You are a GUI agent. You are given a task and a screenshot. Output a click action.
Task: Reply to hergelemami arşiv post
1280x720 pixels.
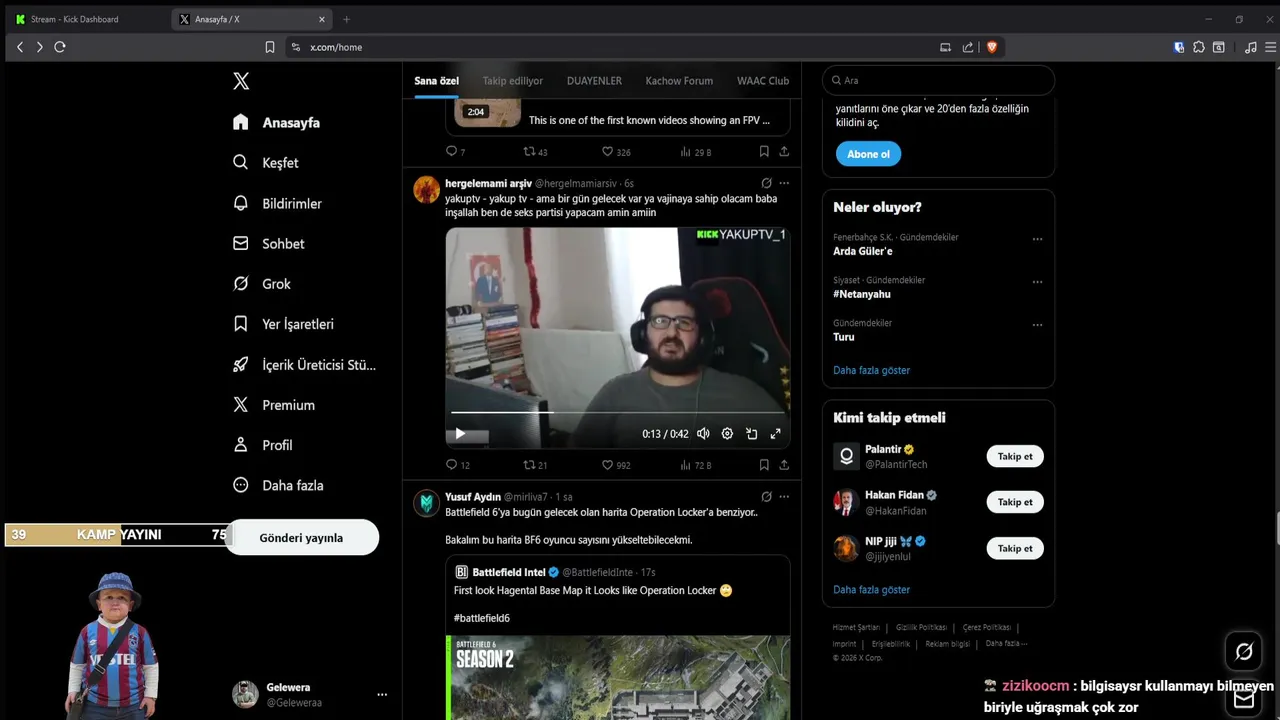[457, 465]
